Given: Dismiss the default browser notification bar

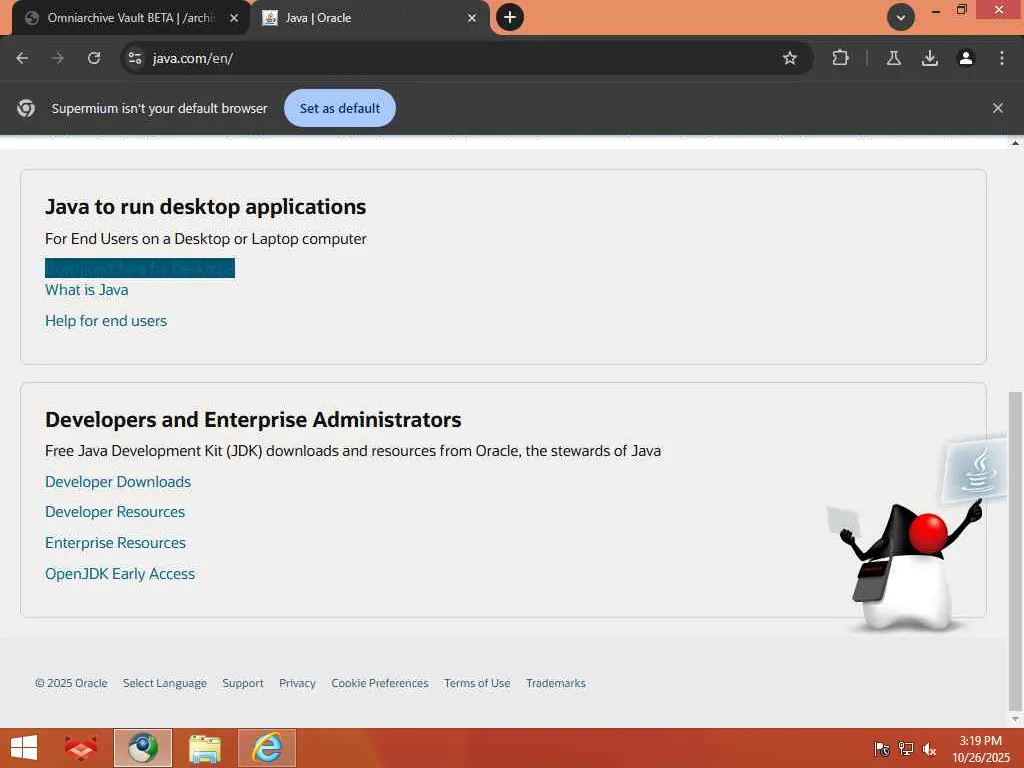Looking at the screenshot, I should [998, 108].
